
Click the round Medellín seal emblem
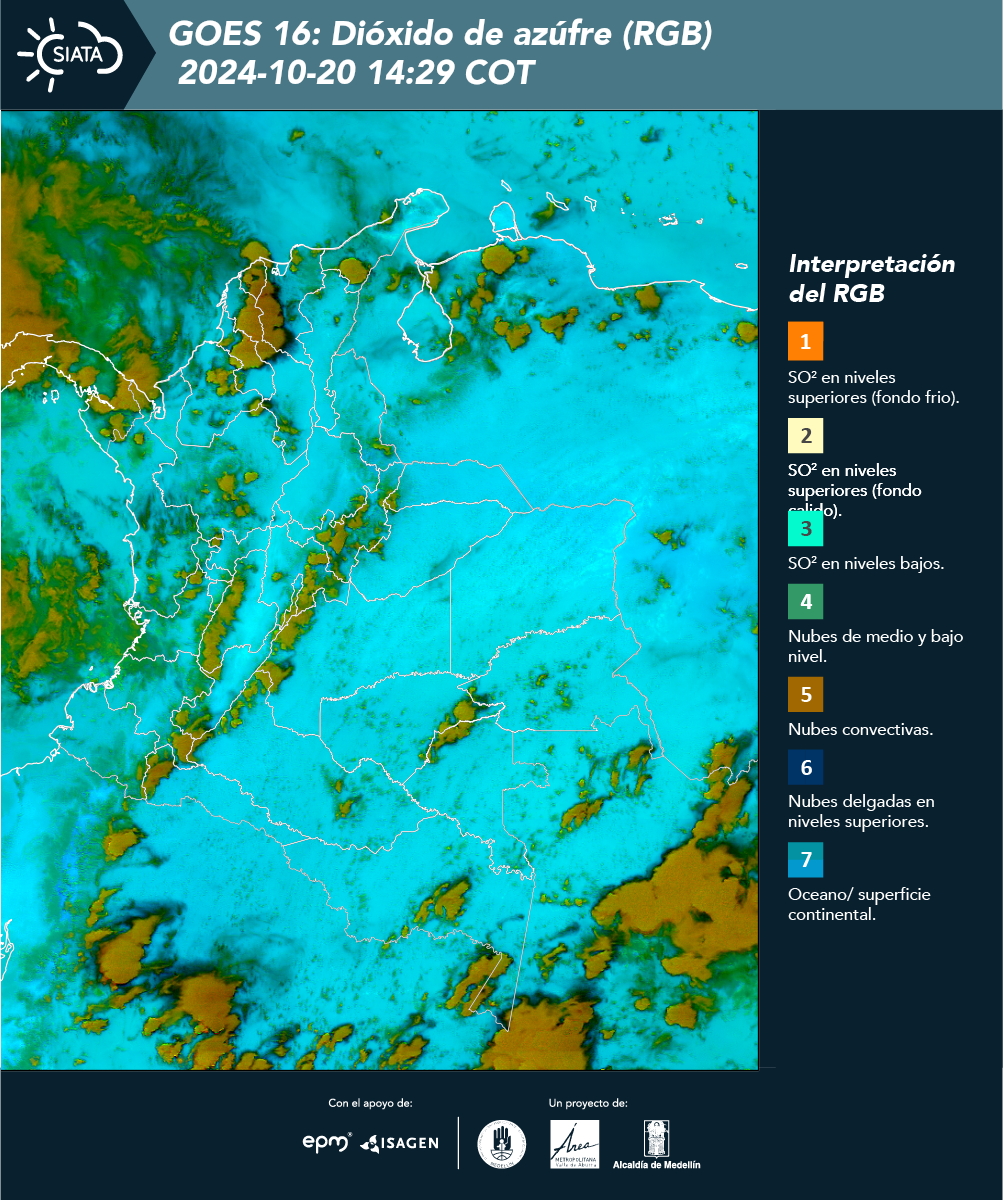(x=501, y=1143)
